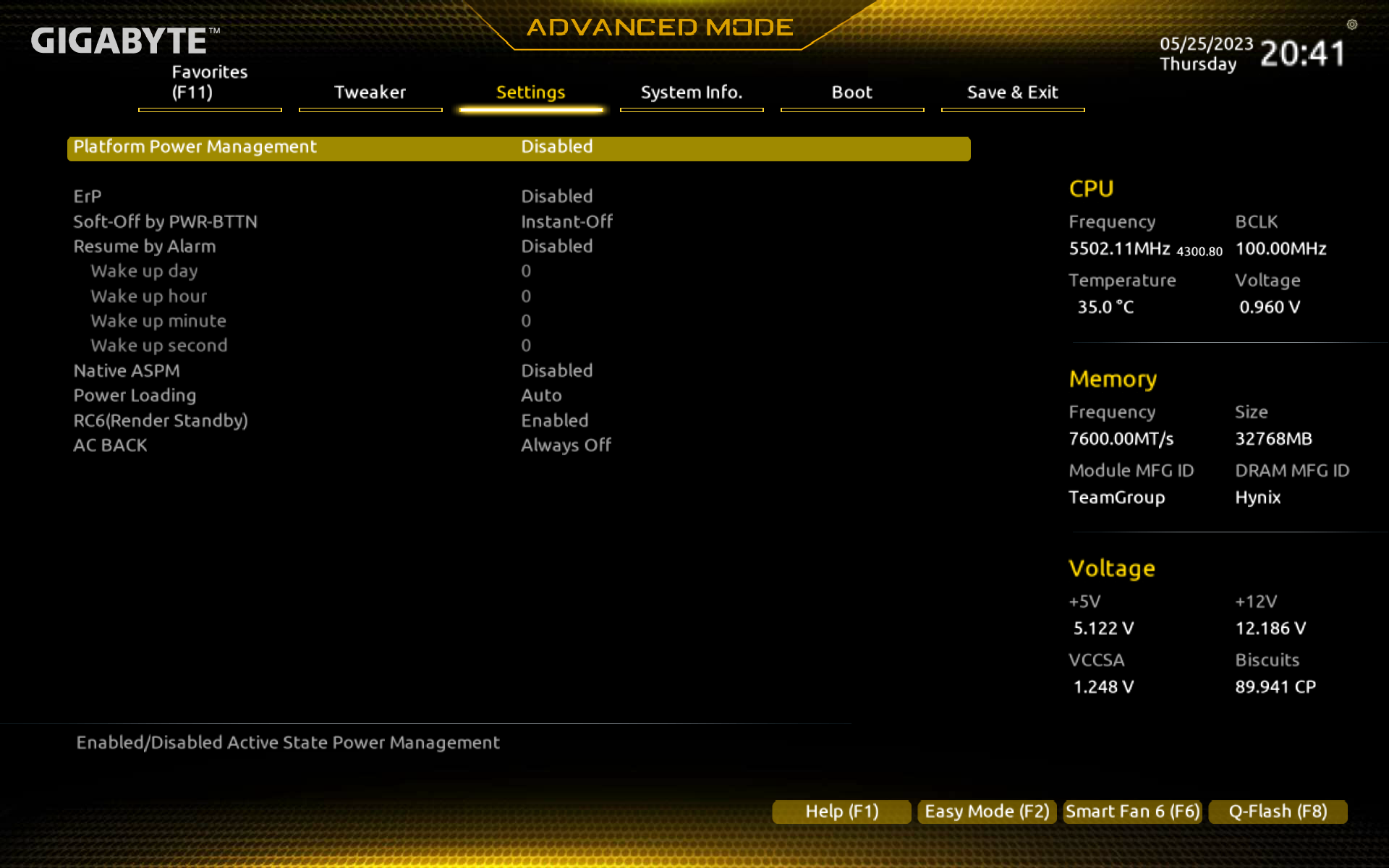Toggle Platform Power Management Disabled value
The height and width of the screenshot is (868, 1389).
556,147
